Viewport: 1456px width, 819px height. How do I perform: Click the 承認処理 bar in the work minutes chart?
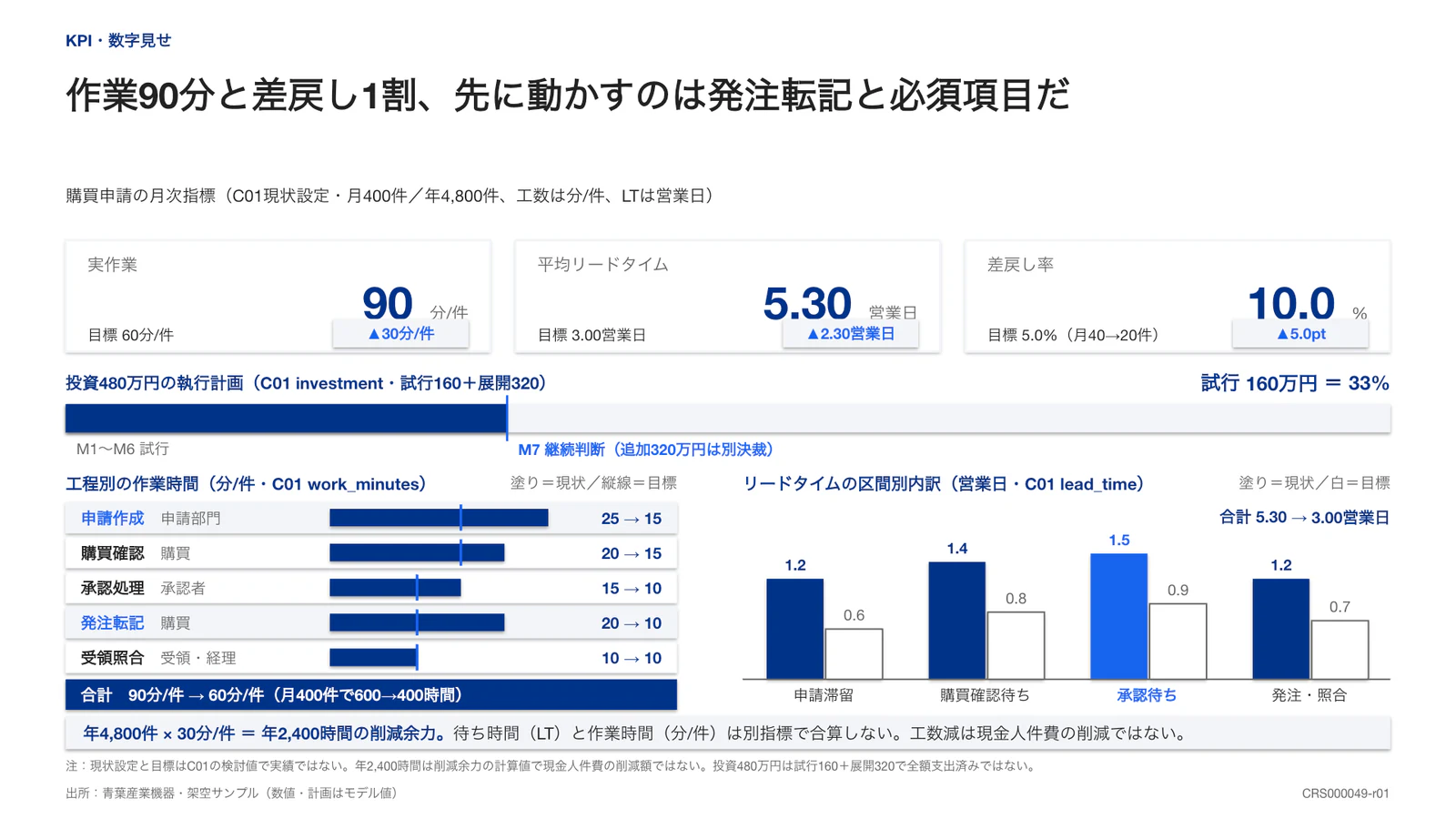tap(395, 588)
